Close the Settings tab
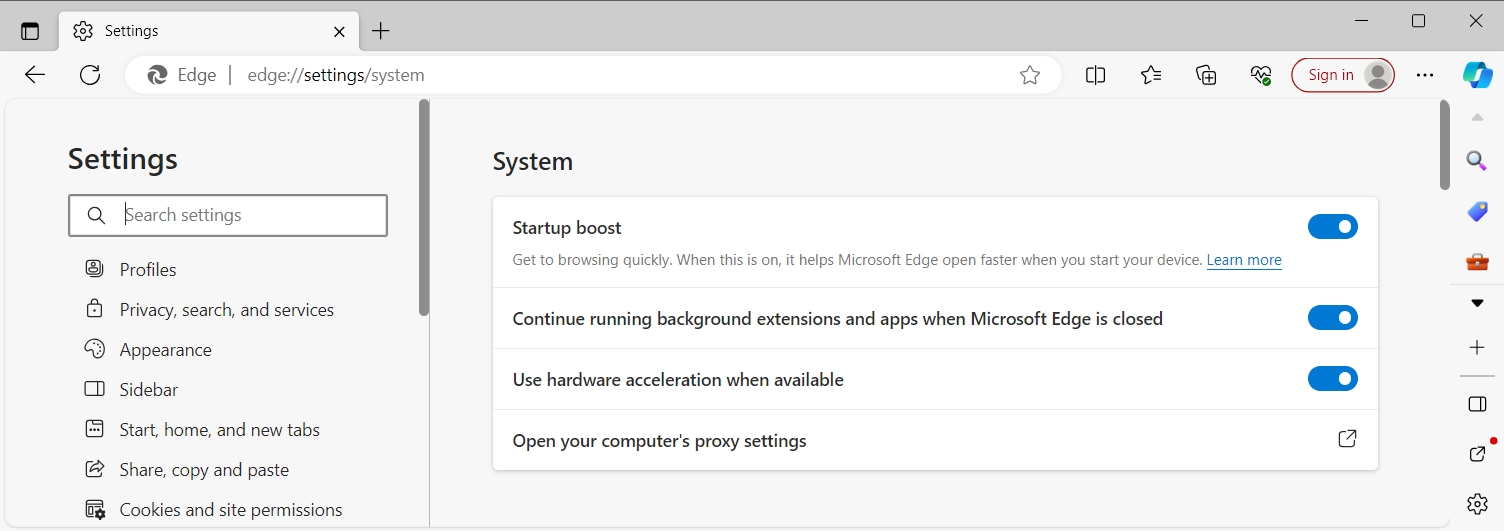The image size is (1504, 531). coord(340,31)
